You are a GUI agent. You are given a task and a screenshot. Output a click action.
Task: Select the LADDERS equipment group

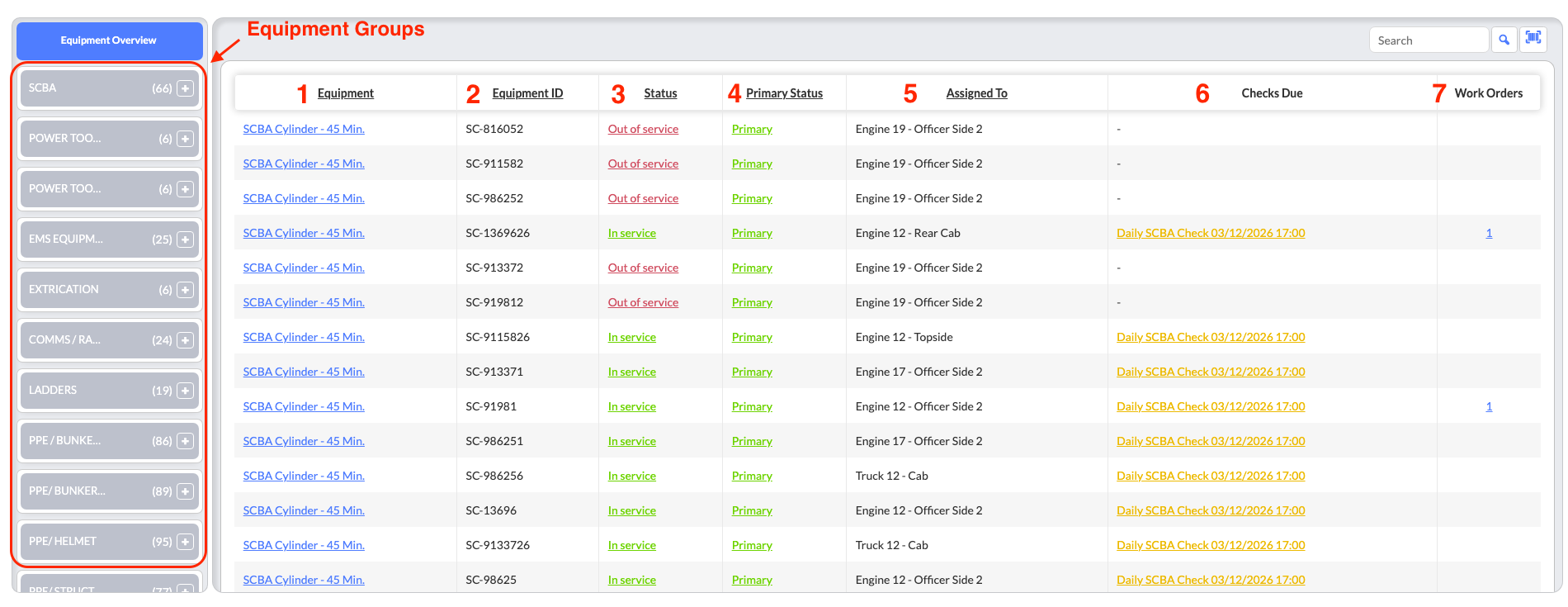110,391
